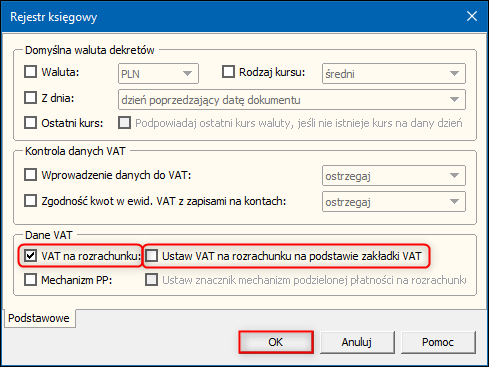Enable Wprowadzenie danych do VAT checkbox
The image size is (489, 367).
click(x=30, y=175)
